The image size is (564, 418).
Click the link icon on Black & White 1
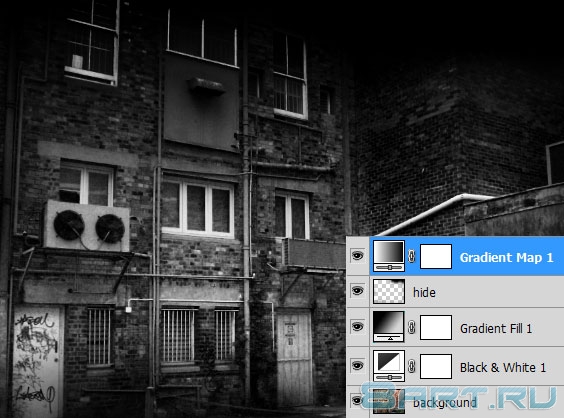[412, 367]
